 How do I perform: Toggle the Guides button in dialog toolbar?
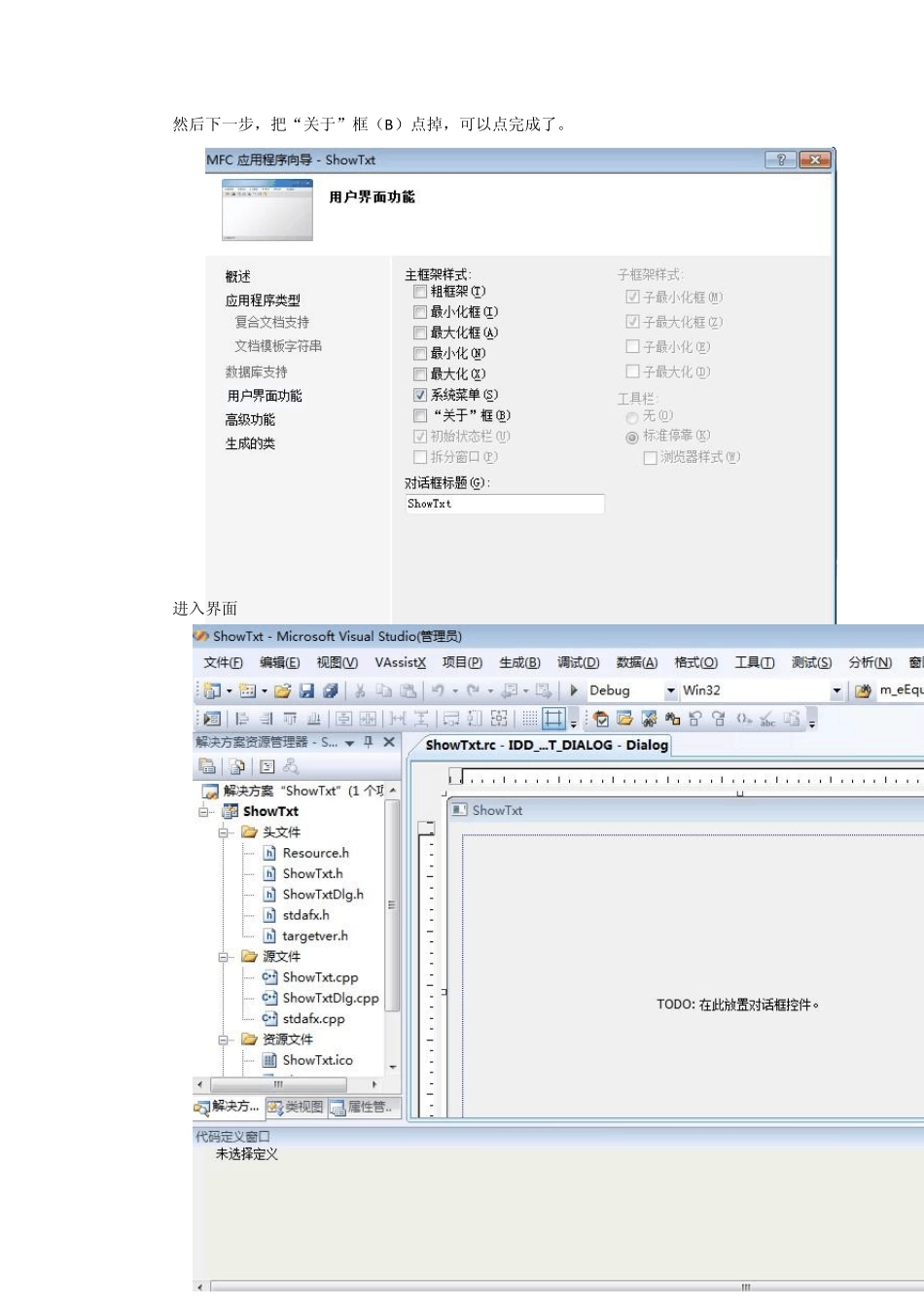[553, 719]
